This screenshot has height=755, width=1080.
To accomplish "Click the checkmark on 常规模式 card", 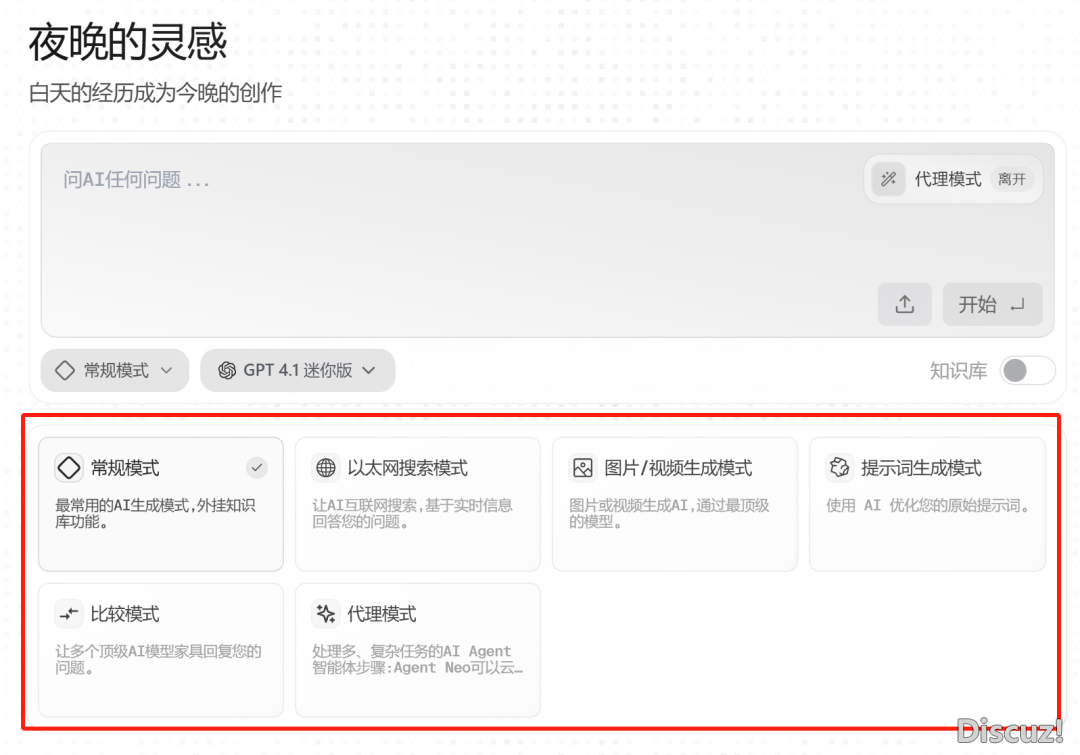I will point(257,468).
